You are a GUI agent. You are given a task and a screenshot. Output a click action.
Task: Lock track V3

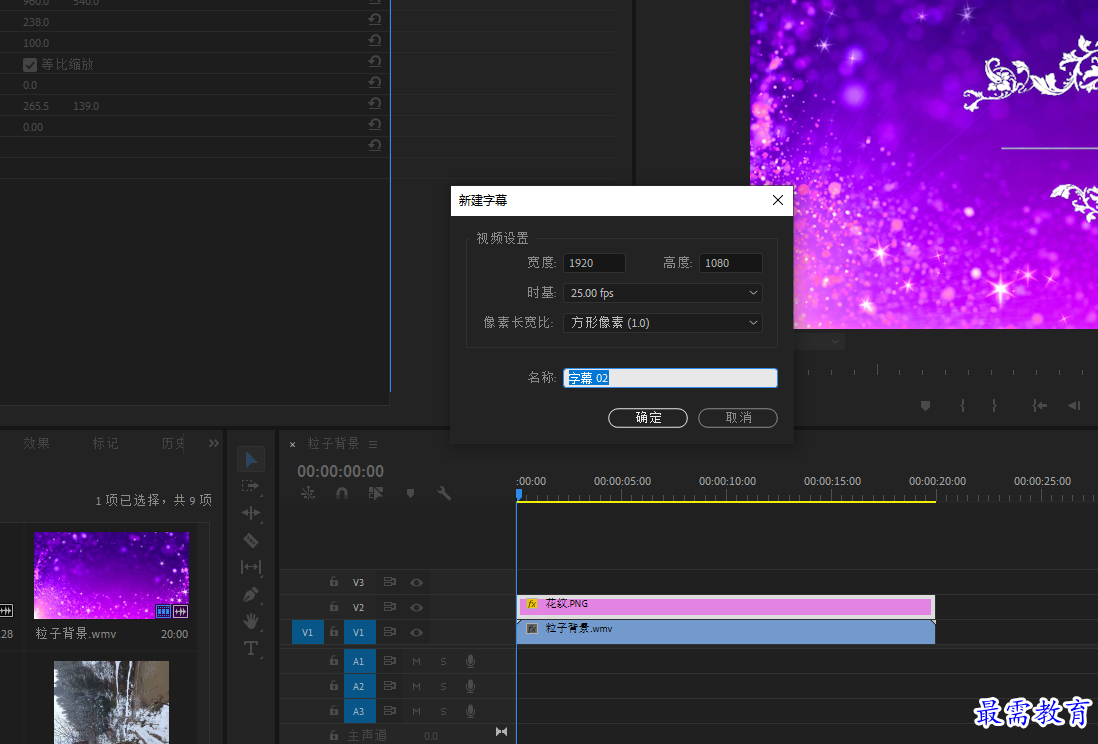[x=334, y=581]
